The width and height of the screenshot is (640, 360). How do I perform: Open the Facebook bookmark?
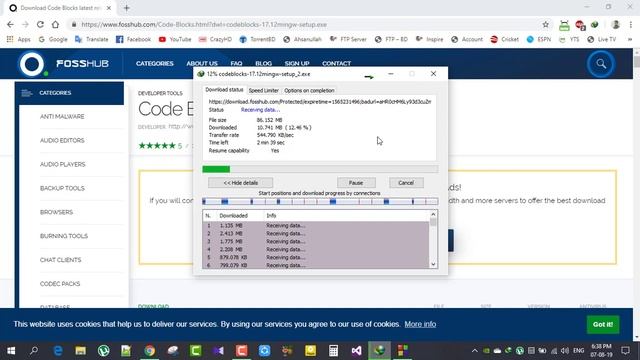click(133, 39)
